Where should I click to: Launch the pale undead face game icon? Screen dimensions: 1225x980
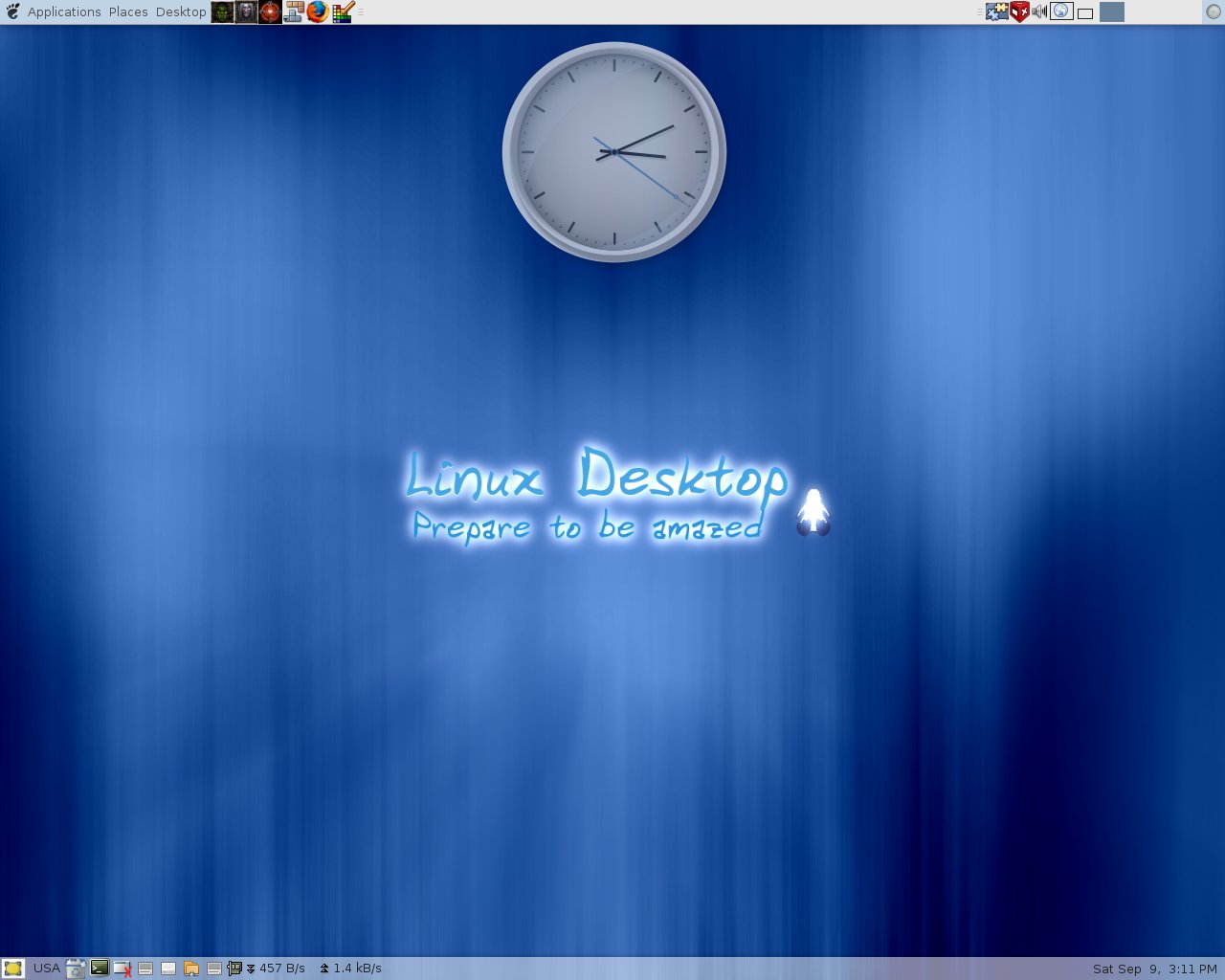(246, 11)
